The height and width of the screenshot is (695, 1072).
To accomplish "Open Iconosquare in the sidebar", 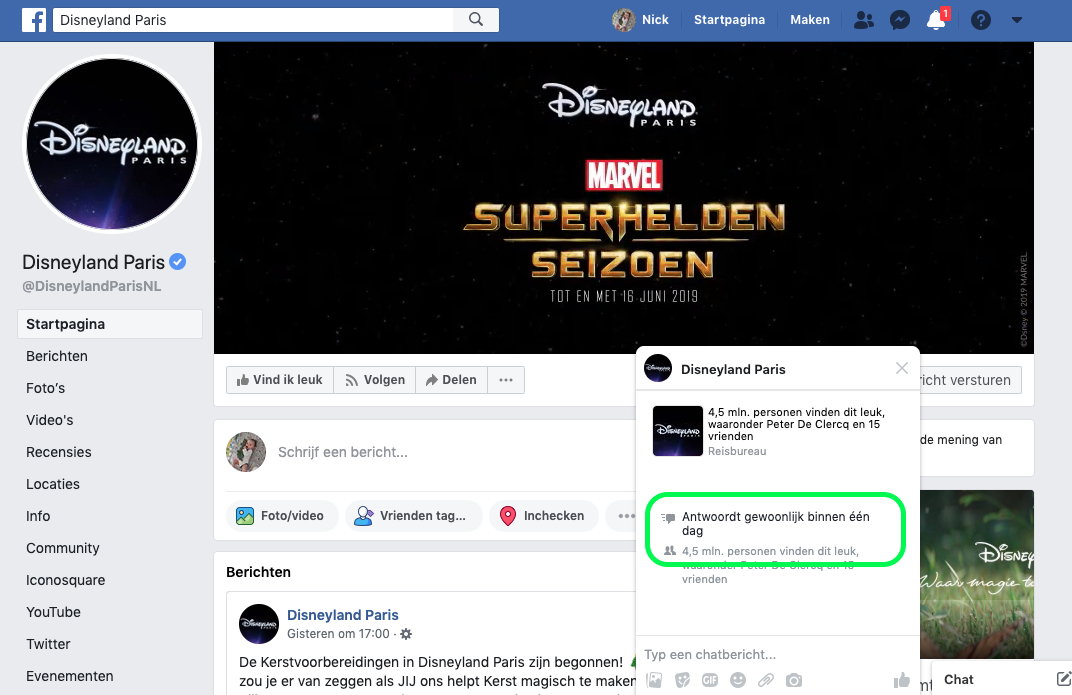I will (x=66, y=580).
